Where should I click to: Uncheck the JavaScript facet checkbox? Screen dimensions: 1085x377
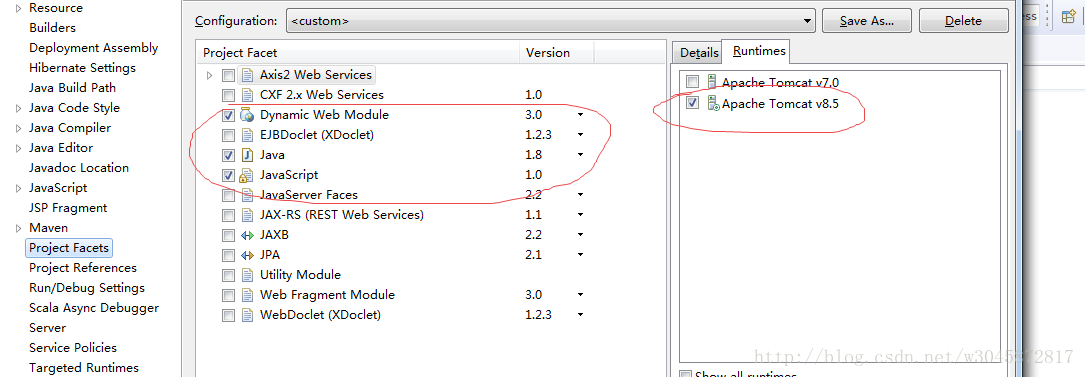click(228, 175)
